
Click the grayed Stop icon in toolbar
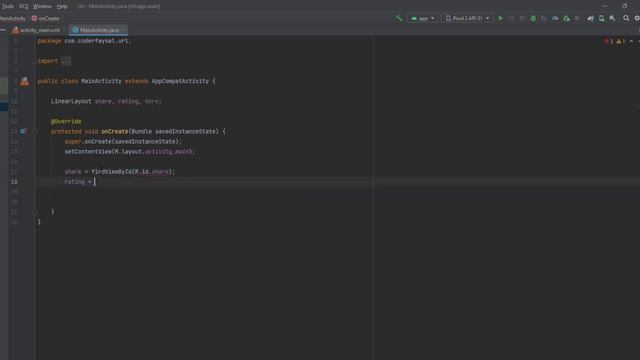(577, 18)
